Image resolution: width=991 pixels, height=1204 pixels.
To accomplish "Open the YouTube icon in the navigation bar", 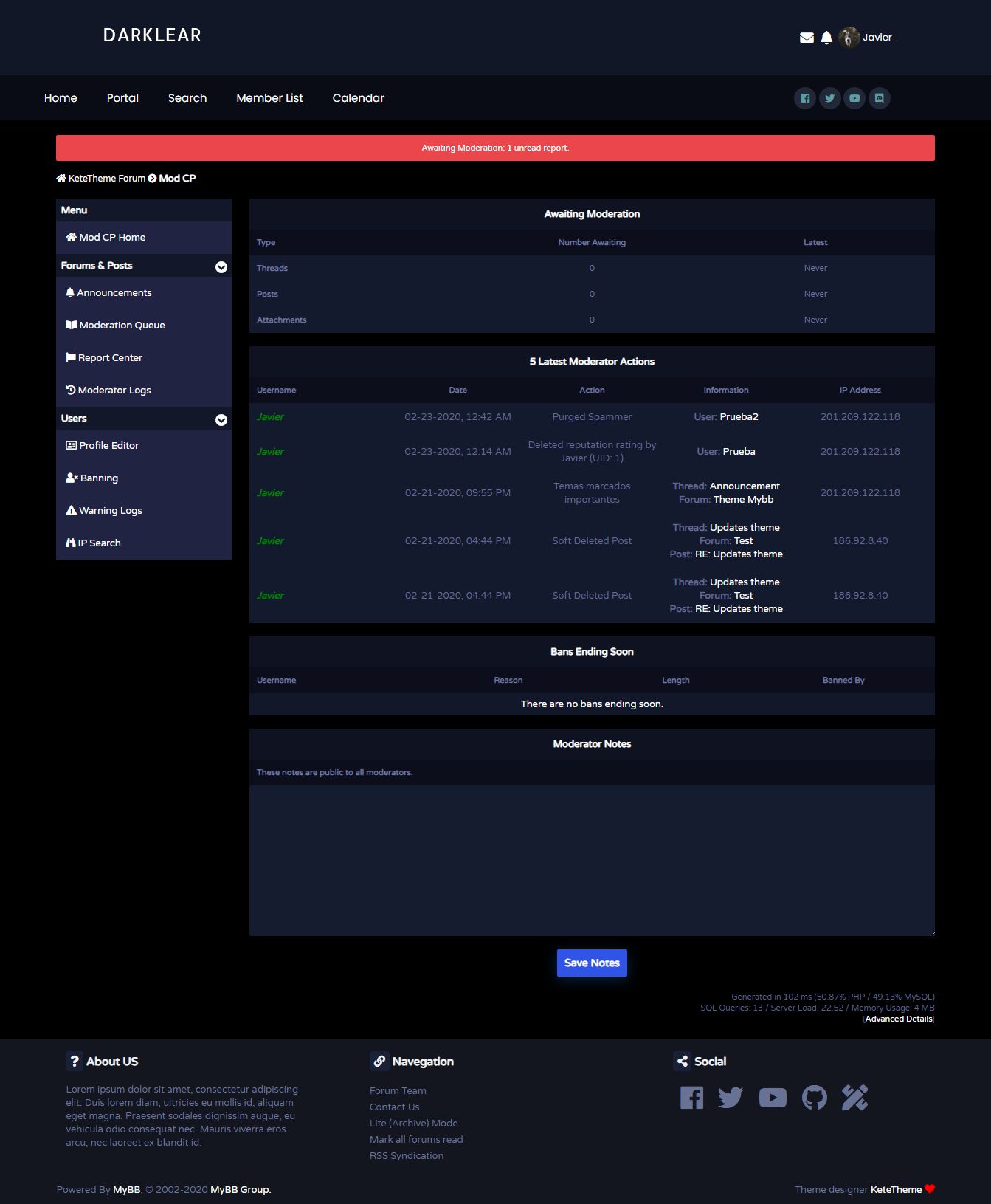I will pos(854,98).
